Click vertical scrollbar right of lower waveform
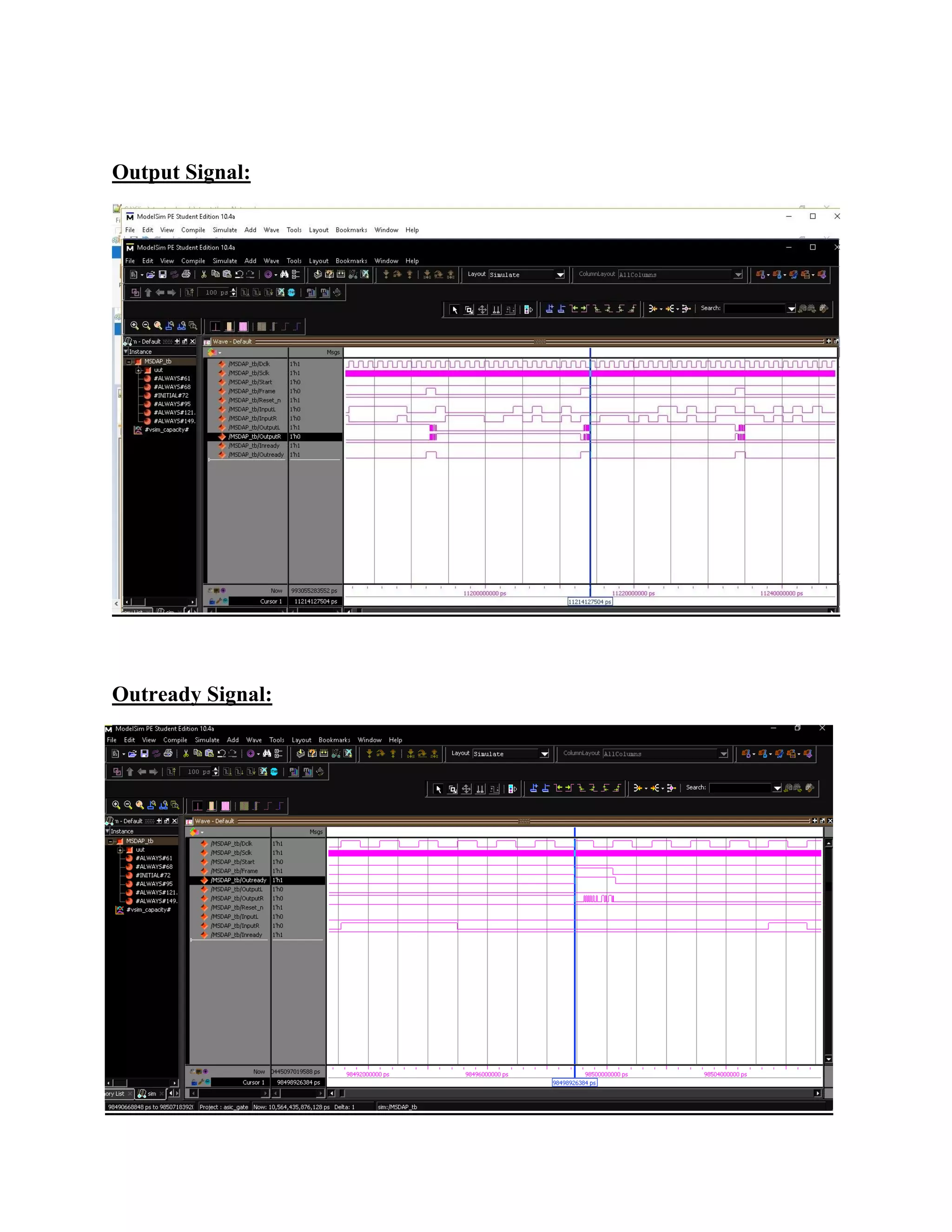The width and height of the screenshot is (952, 1232). [828, 953]
